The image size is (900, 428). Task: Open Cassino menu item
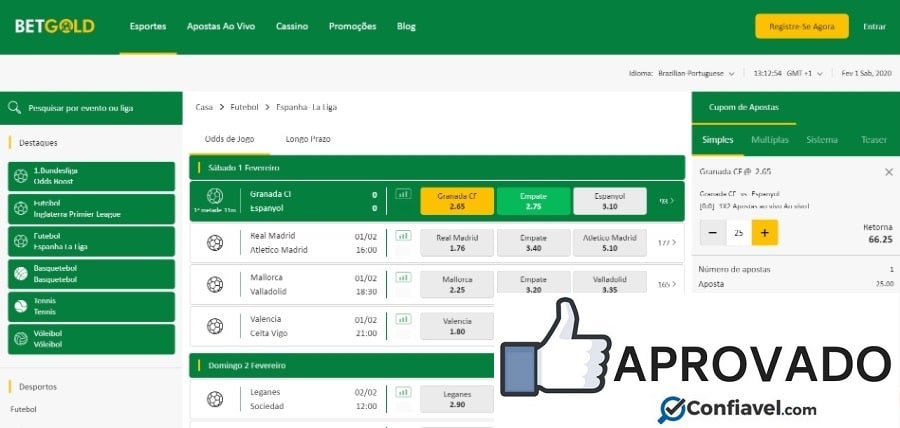coord(292,26)
